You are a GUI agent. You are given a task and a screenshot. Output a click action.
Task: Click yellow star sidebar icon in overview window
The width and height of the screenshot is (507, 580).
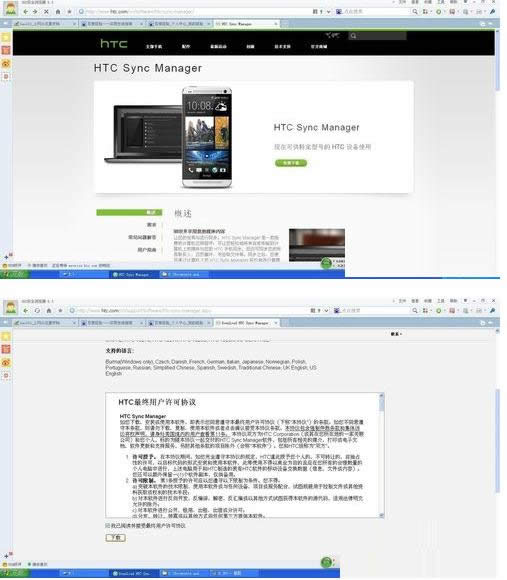pyautogui.click(x=6, y=37)
